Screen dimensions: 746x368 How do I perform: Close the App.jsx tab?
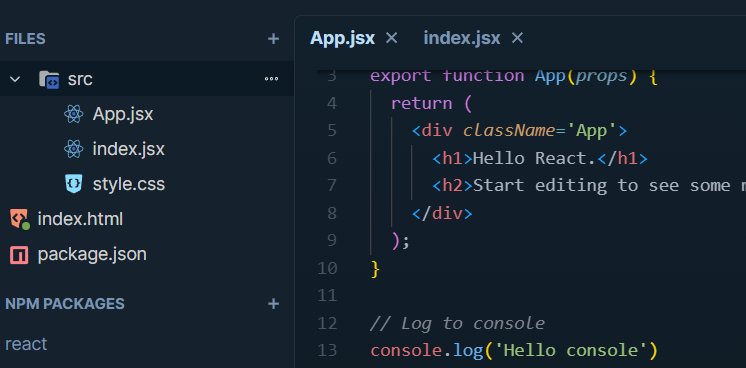(391, 38)
